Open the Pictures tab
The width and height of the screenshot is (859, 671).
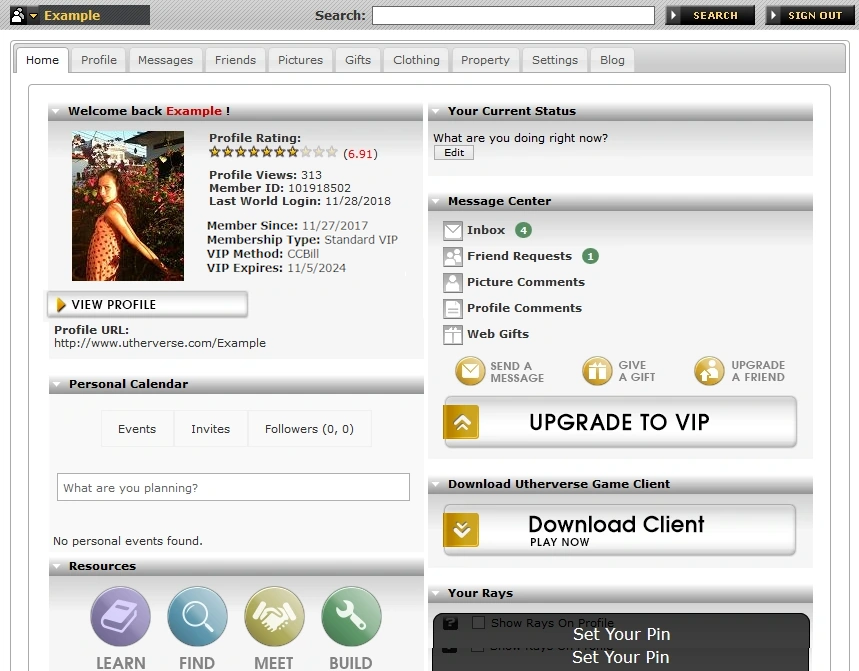click(x=300, y=60)
